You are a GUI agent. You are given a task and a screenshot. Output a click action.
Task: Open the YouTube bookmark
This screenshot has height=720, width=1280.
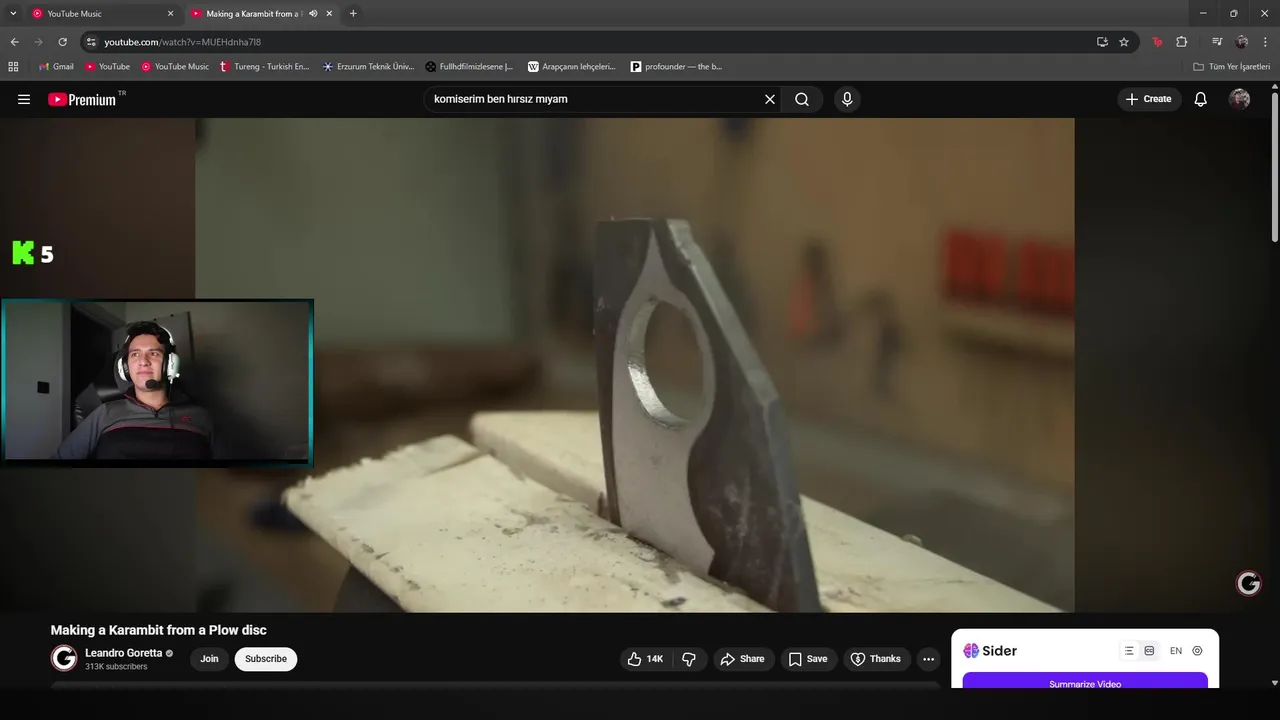[107, 67]
